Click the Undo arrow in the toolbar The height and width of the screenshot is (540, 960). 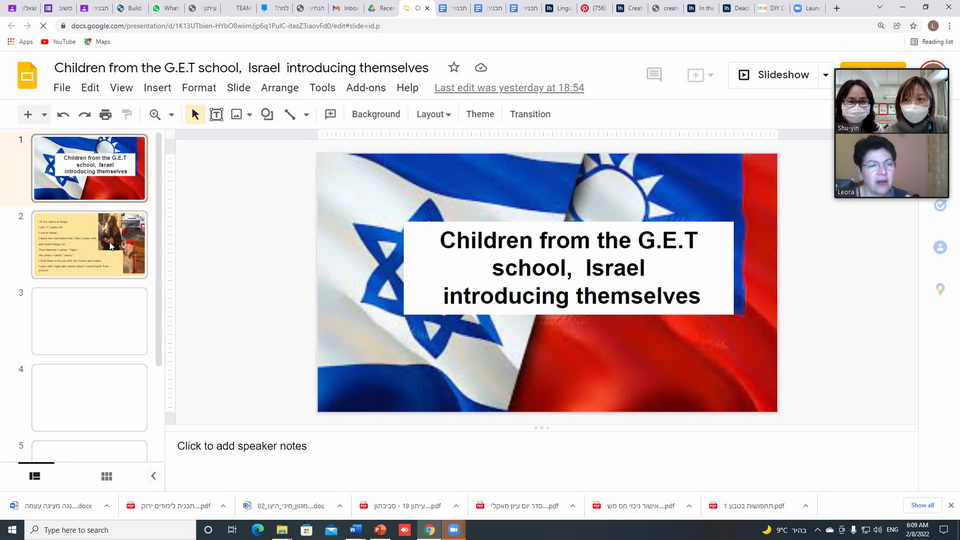(x=63, y=115)
